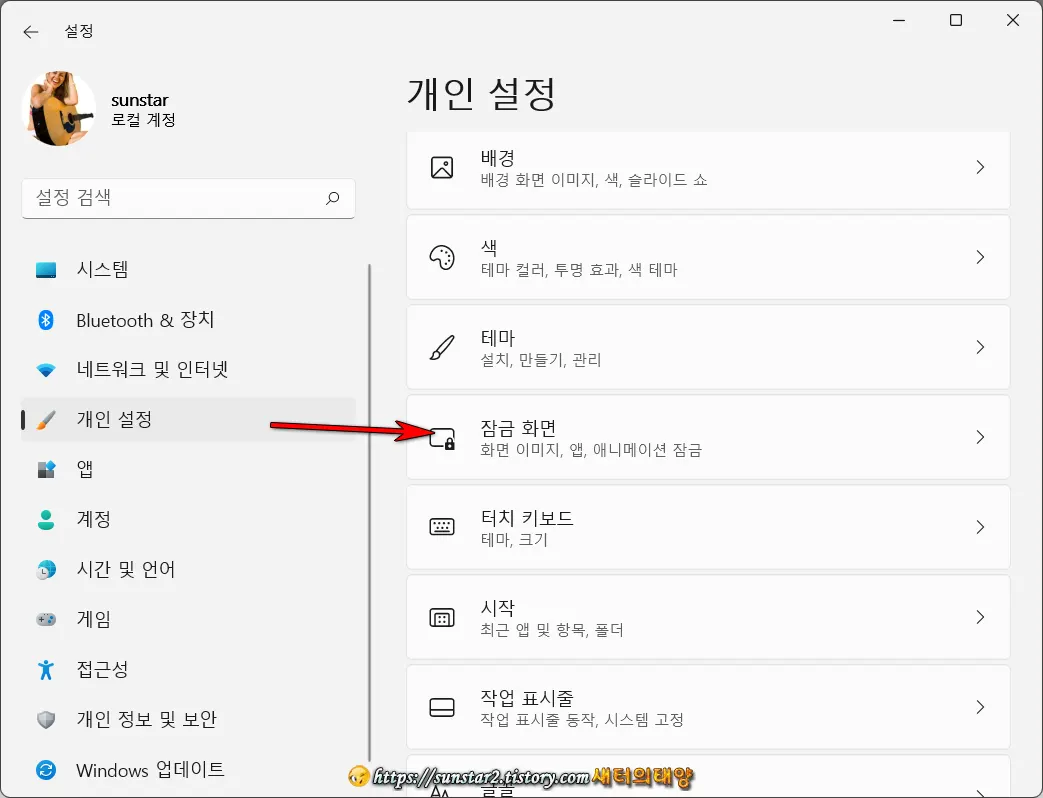Click the back arrow at top left
The width and height of the screenshot is (1043, 798).
click(30, 31)
